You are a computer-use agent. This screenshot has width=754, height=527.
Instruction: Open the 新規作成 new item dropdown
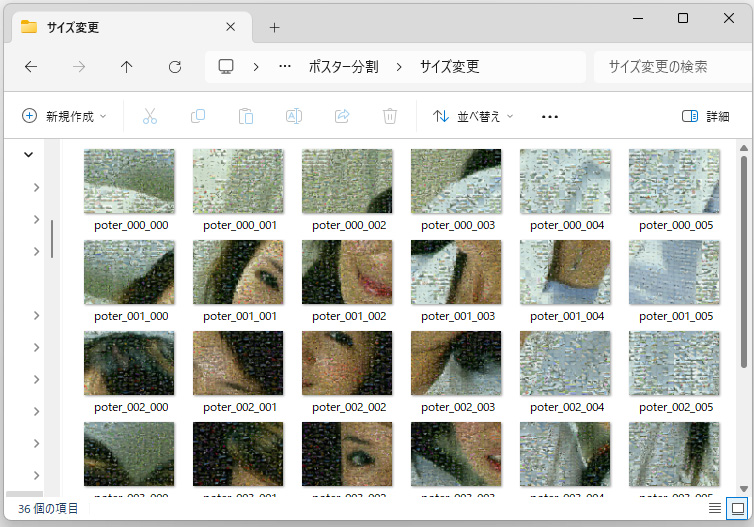coord(64,116)
